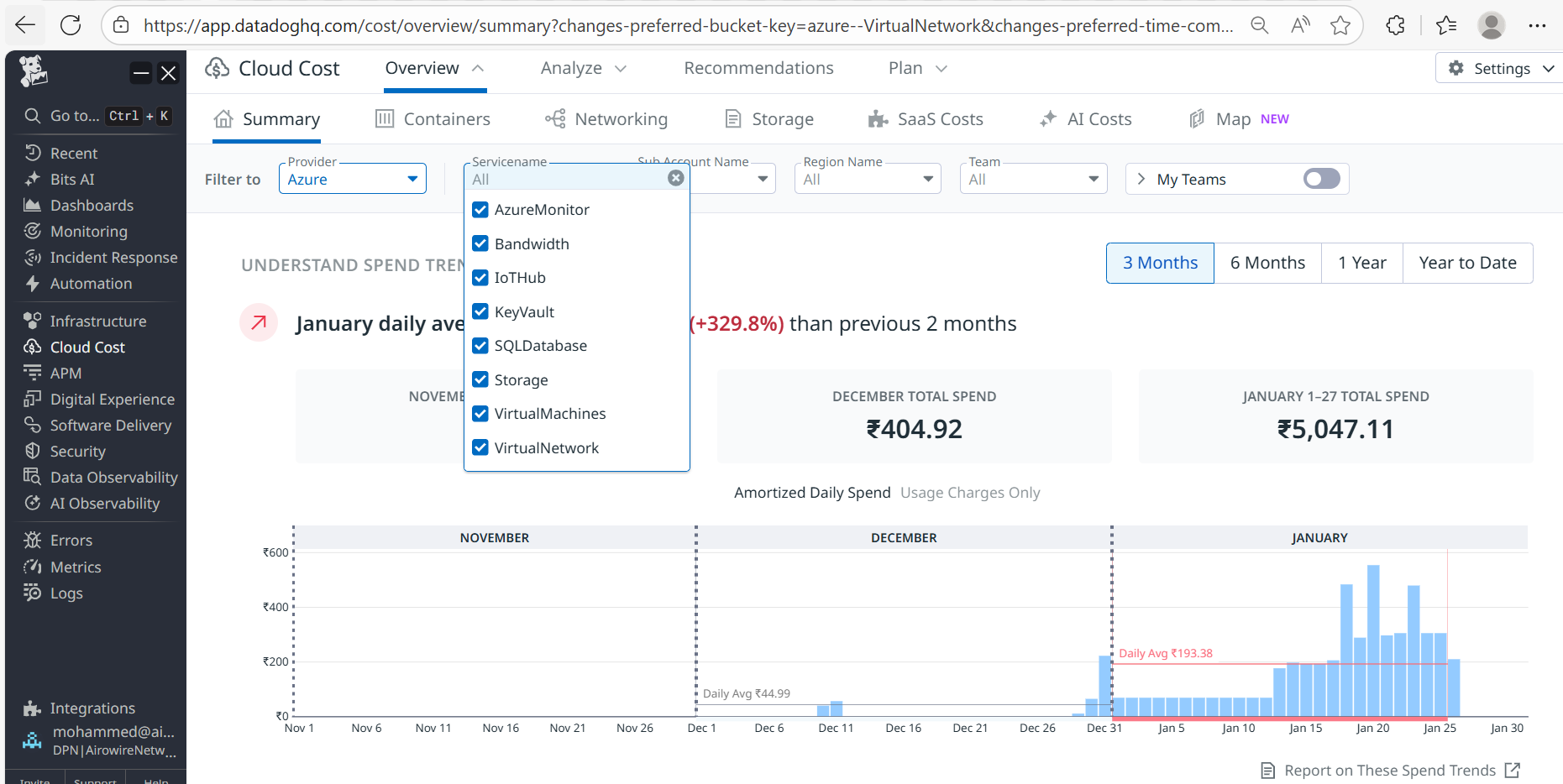
Task: Click the Datadog logo icon in the sidebar
Action: 34,72
